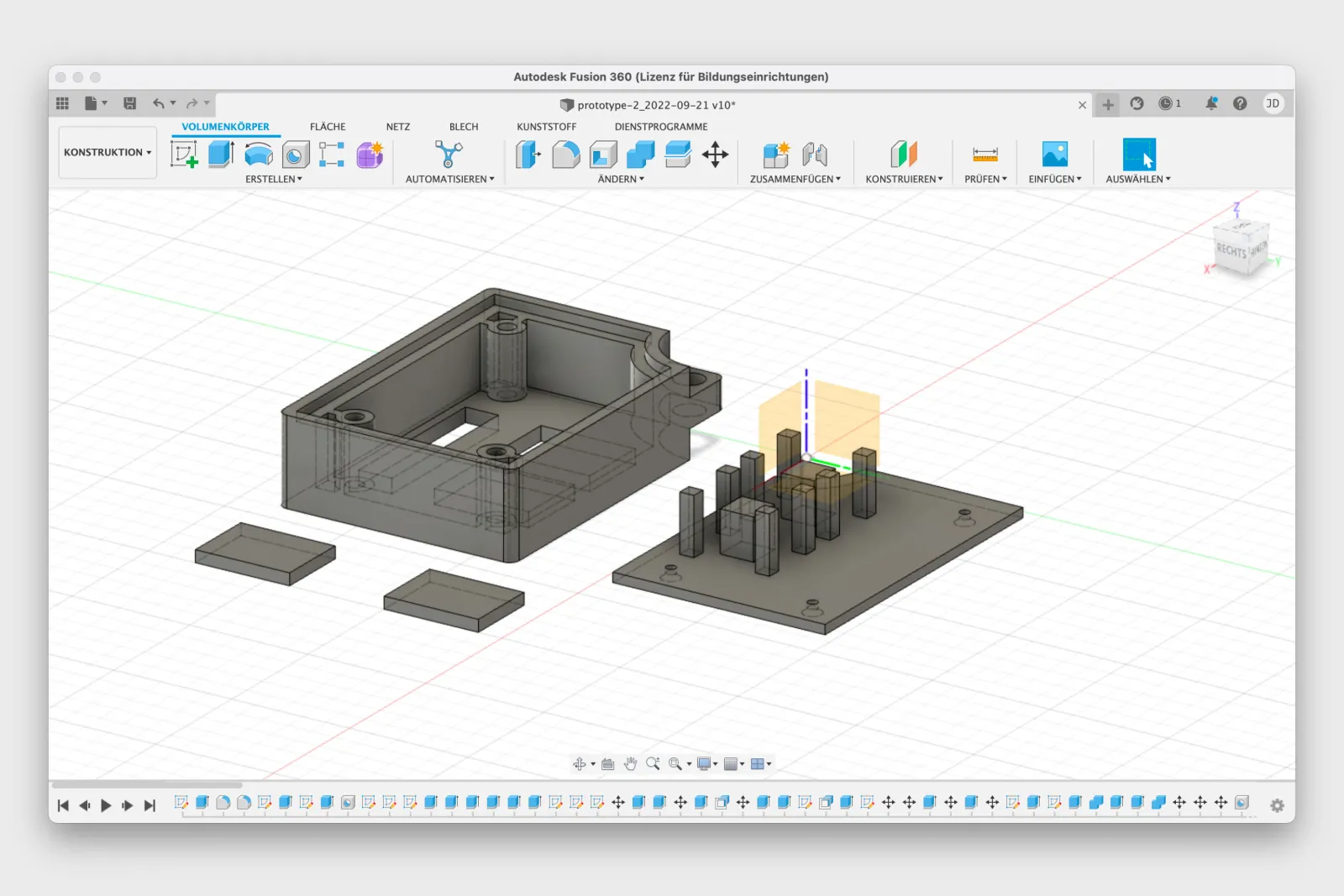Screen dimensions: 1344x896
Task: Switch to the Fläche tab
Action: 328,127
